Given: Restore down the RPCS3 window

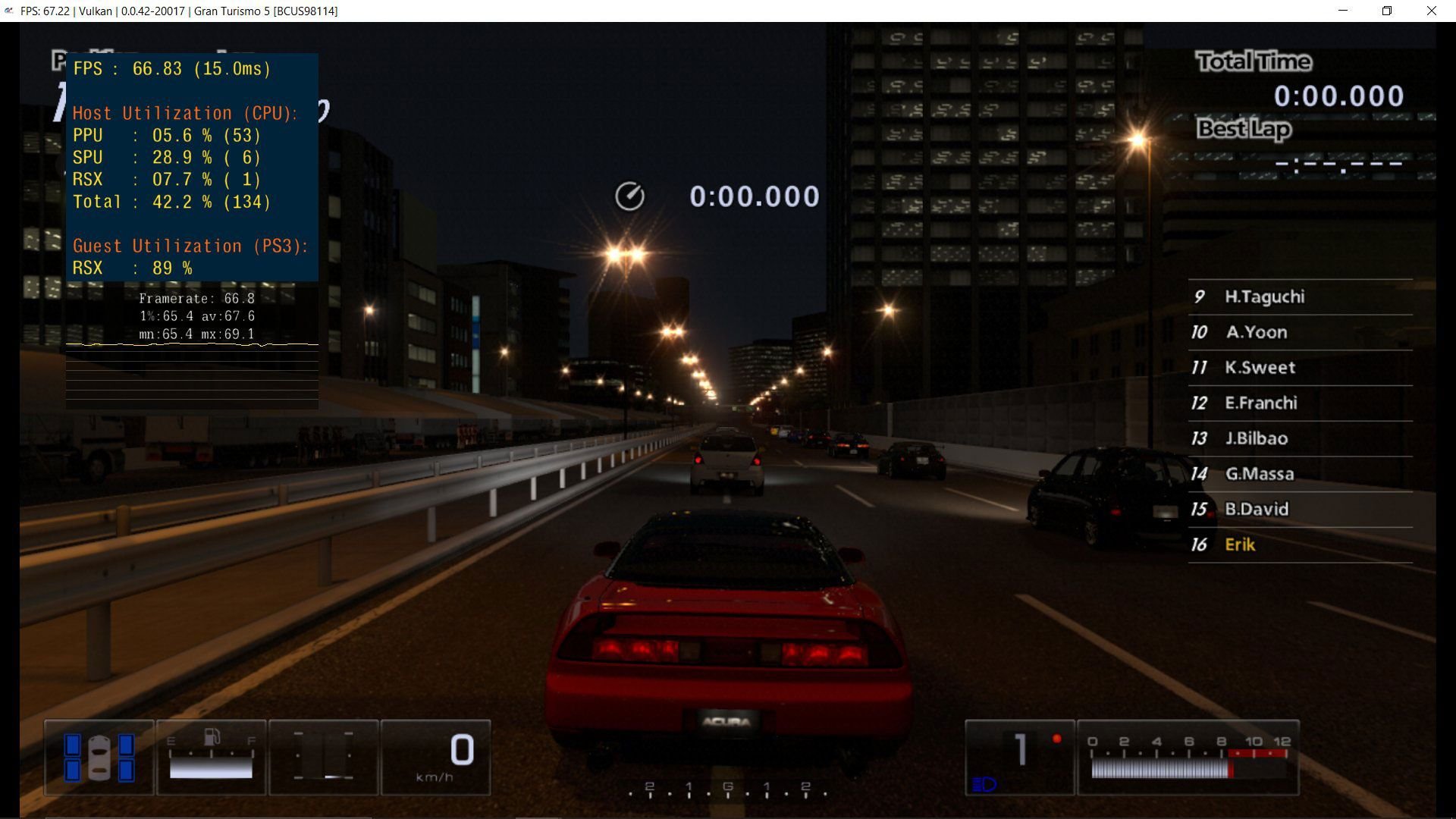Looking at the screenshot, I should (x=1387, y=11).
